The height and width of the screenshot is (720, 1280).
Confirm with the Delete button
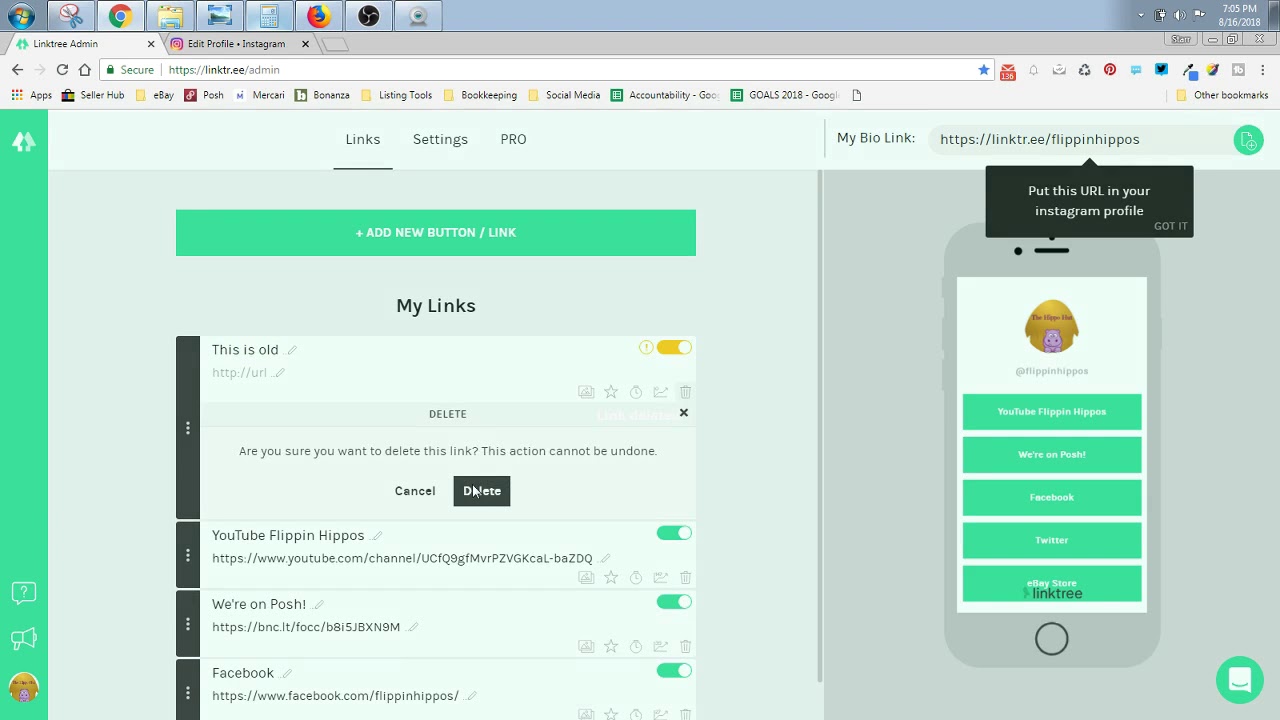point(482,491)
